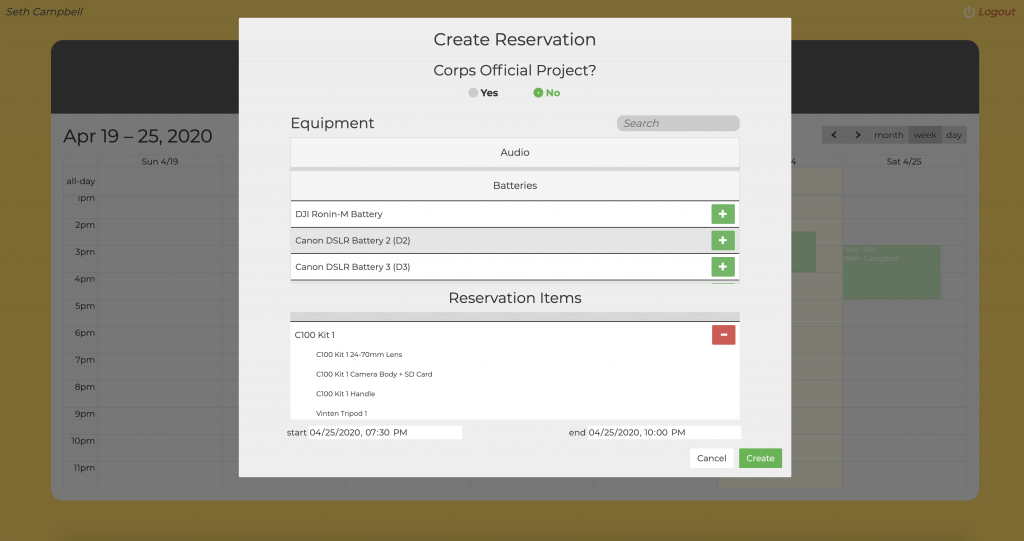Screen dimensions: 1024x541
Task: Switch calendar to week view
Action: click(x=925, y=135)
